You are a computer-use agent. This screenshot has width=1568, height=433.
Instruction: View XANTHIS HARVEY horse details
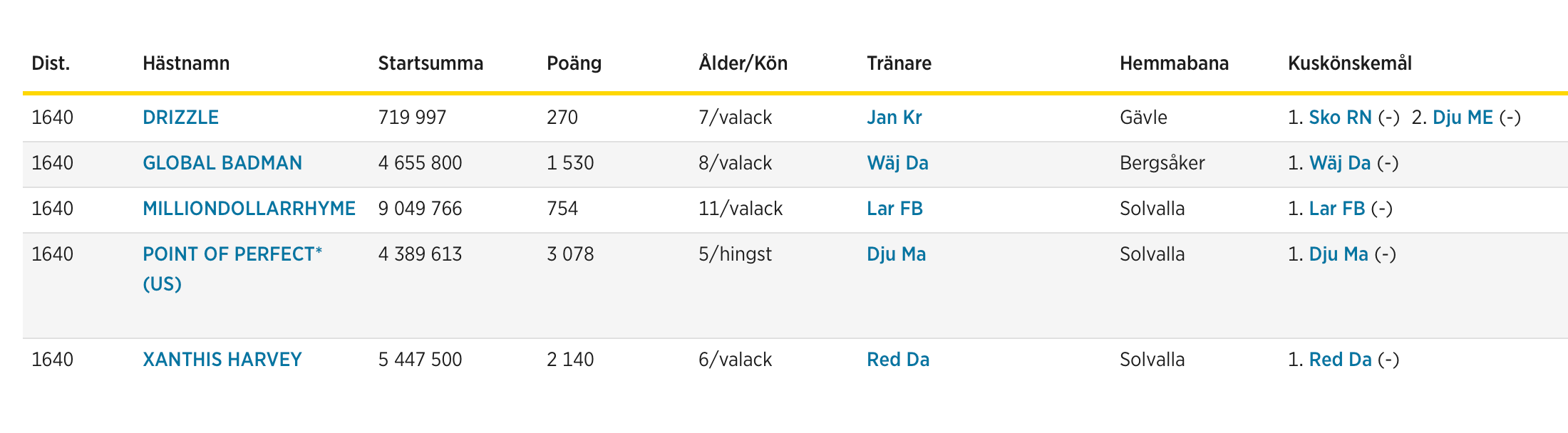222,360
